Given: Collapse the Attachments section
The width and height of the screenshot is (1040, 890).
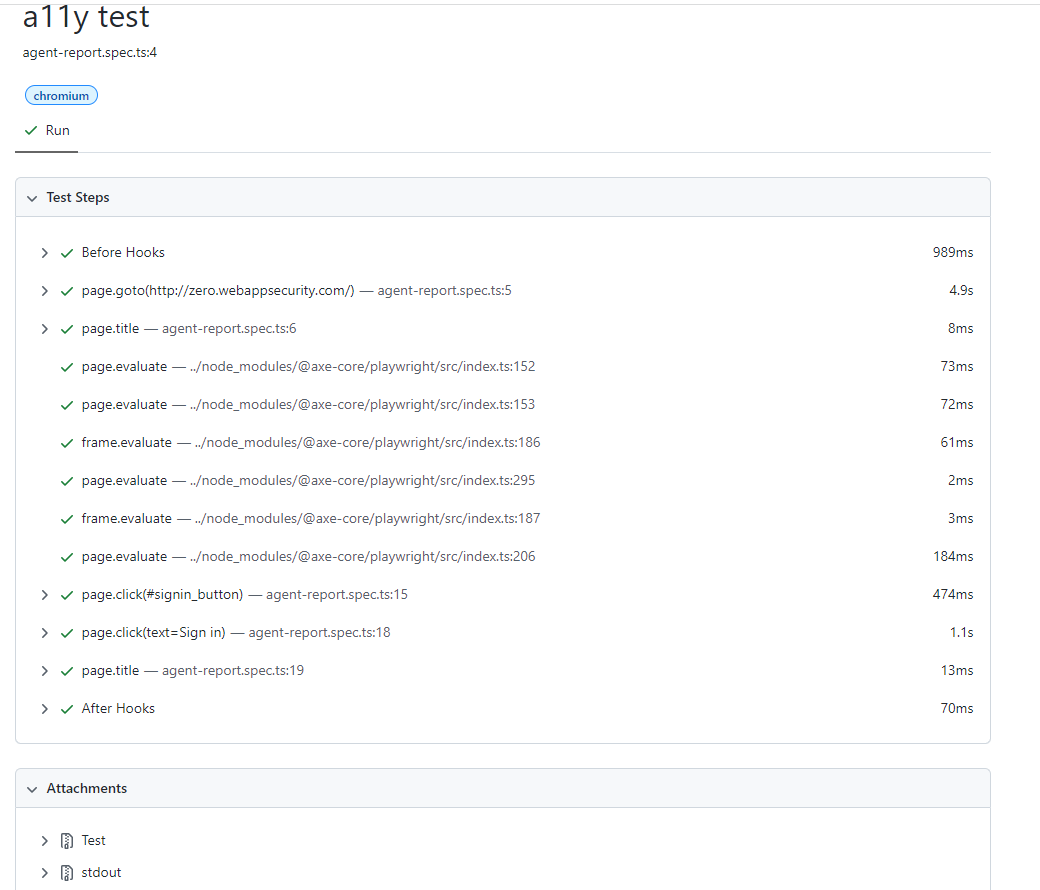Looking at the screenshot, I should click(x=32, y=788).
